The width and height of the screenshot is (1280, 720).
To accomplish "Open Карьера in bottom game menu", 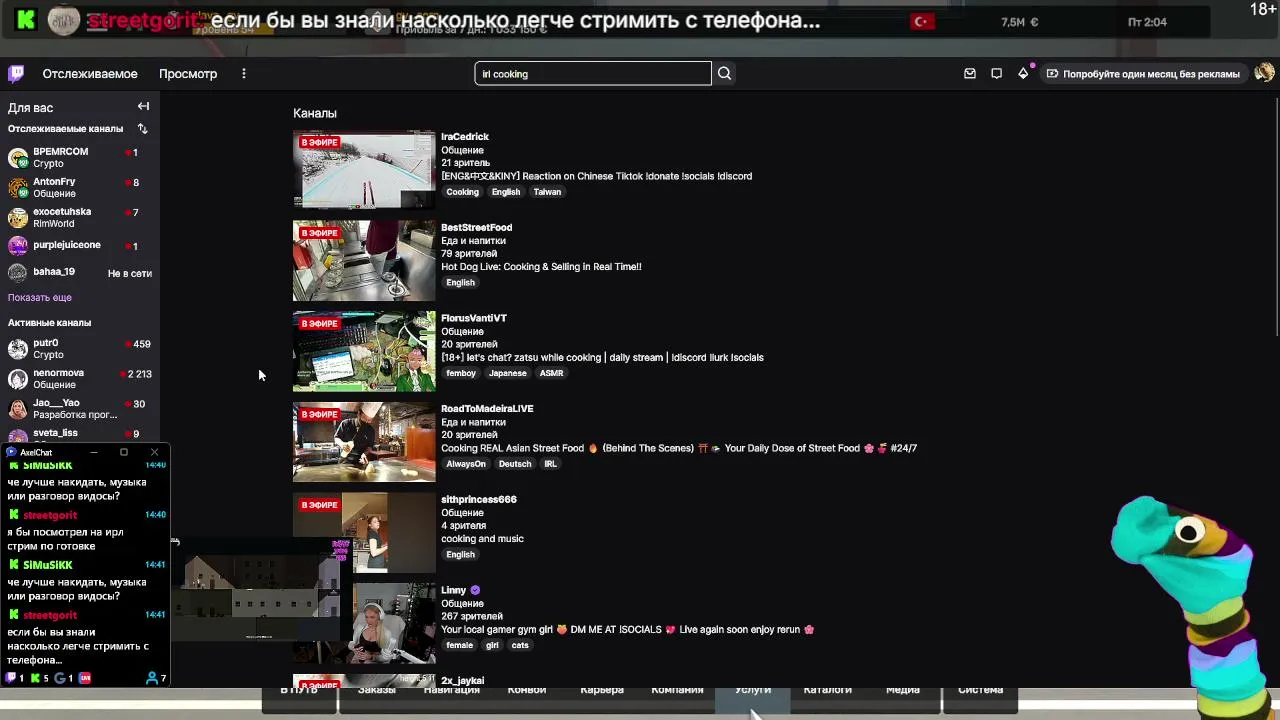I will click(x=602, y=690).
